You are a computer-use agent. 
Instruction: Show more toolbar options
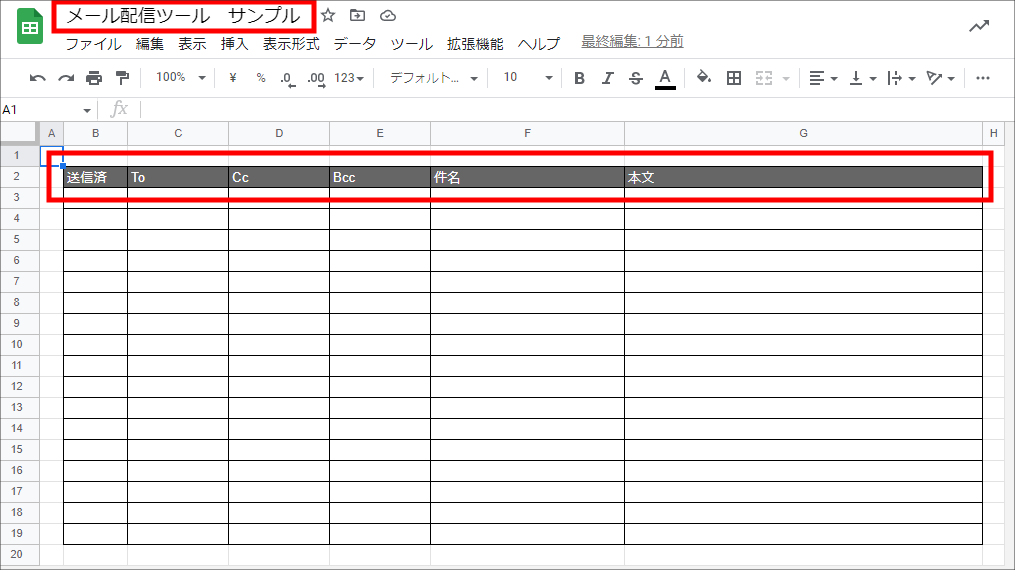983,78
